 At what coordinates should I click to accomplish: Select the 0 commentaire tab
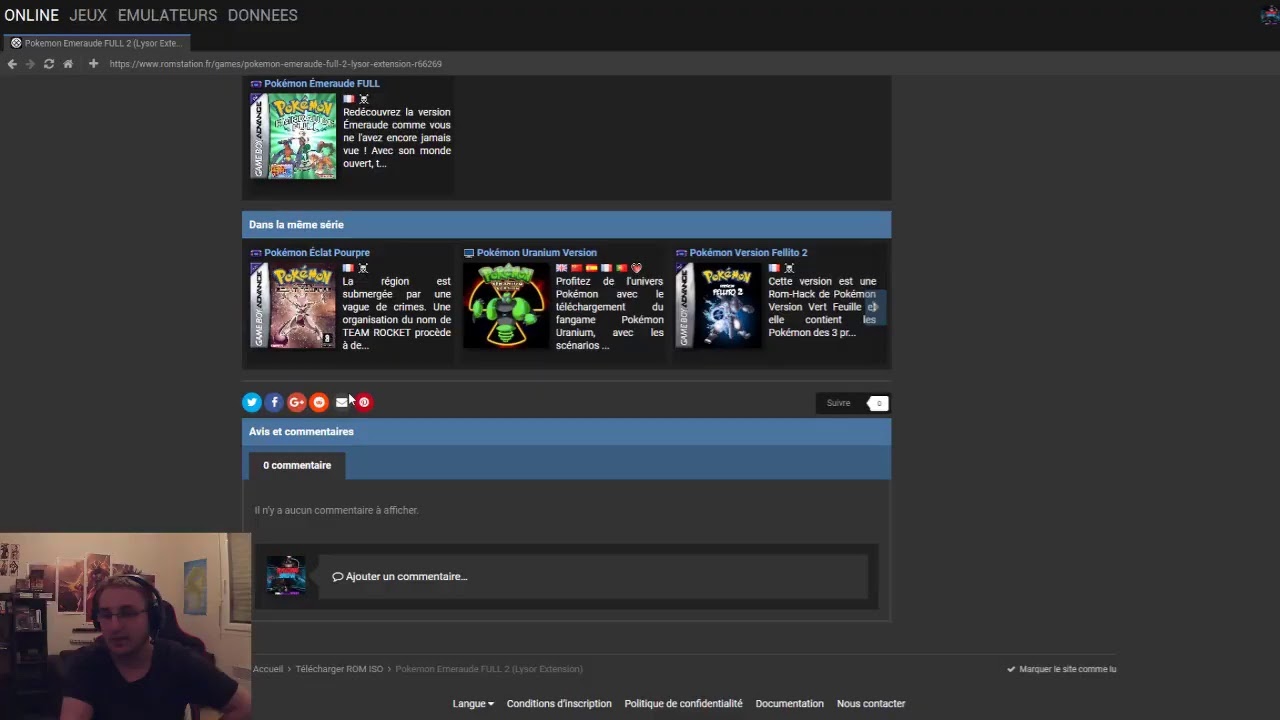click(x=297, y=465)
